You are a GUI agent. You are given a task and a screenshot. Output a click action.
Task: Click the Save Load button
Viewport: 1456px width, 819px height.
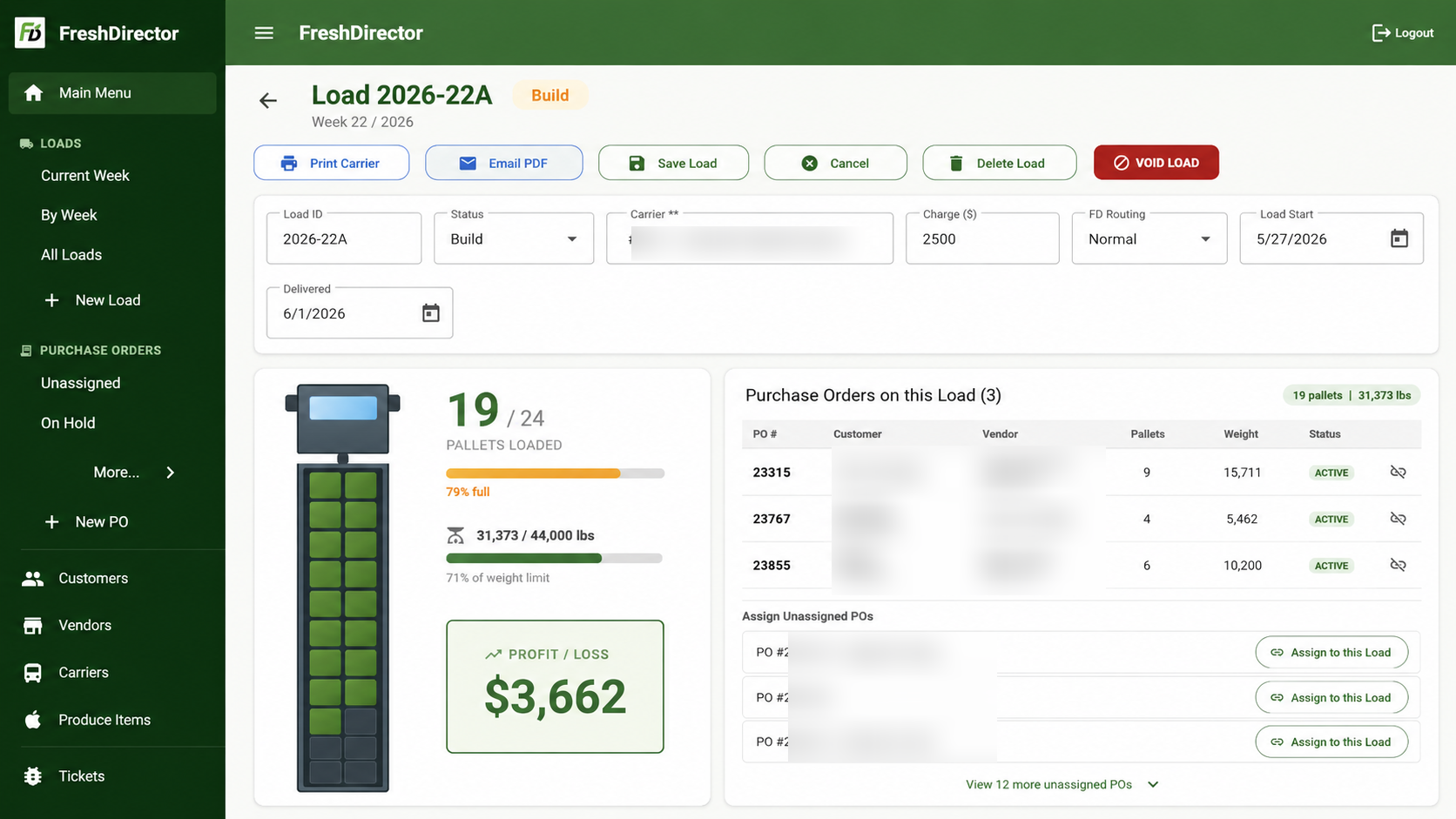pyautogui.click(x=673, y=163)
